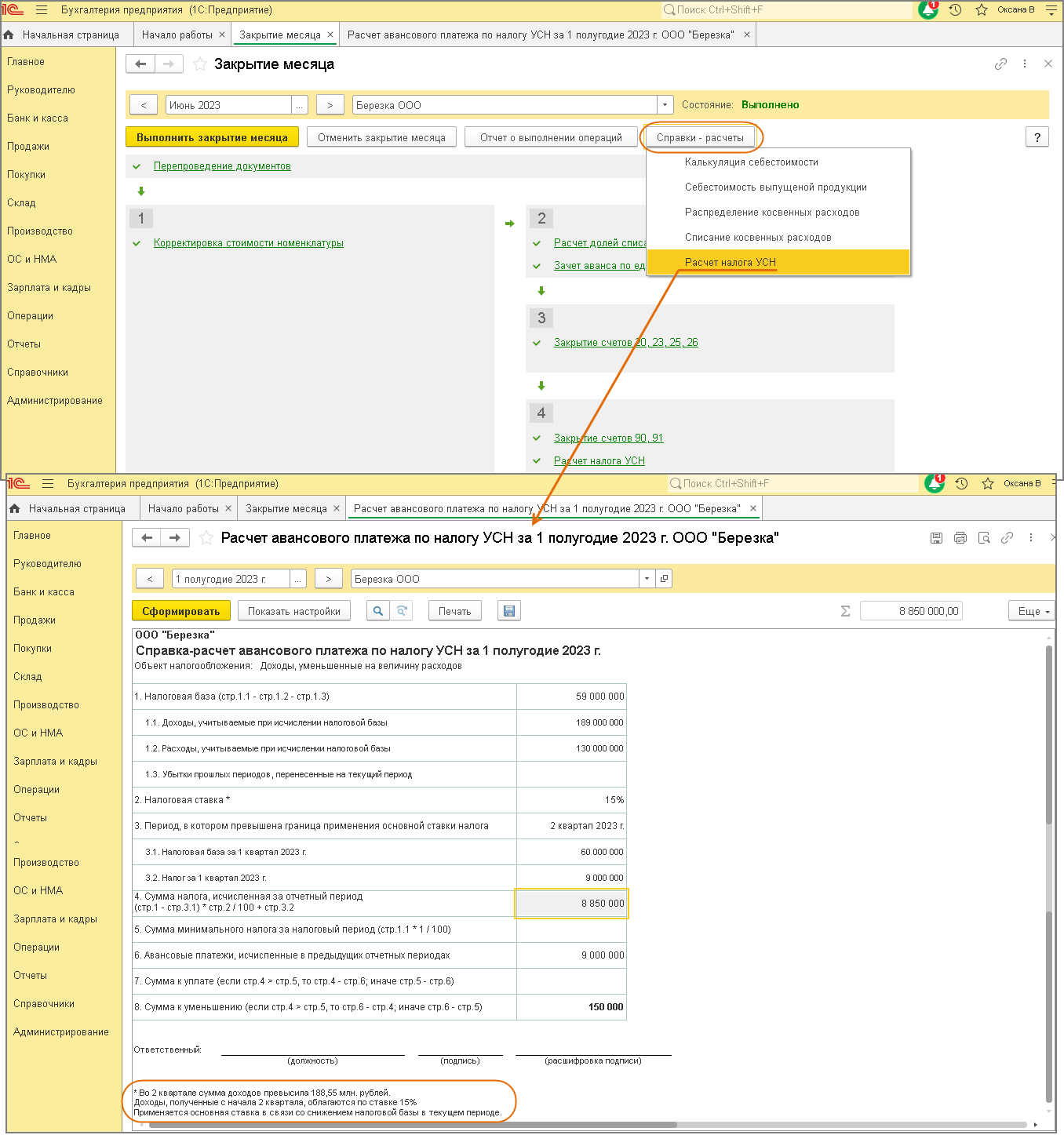Click save report diskette next to Печать
The image size is (1064, 1135).
pyautogui.click(x=509, y=611)
